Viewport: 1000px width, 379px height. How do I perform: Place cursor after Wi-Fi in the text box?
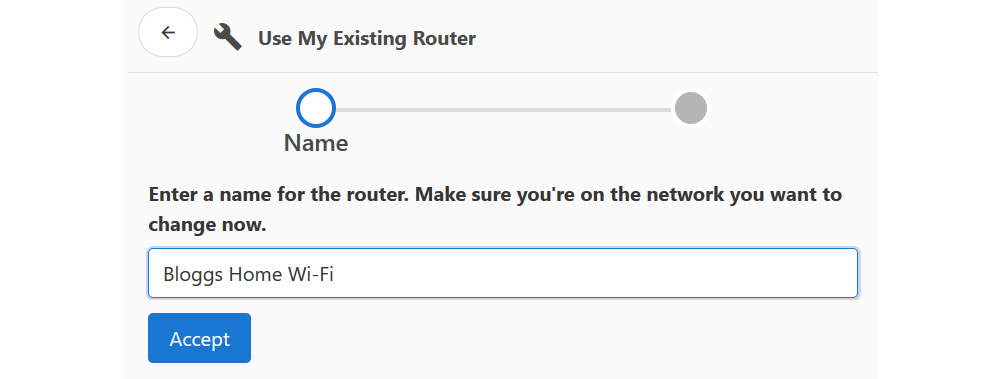(335, 274)
